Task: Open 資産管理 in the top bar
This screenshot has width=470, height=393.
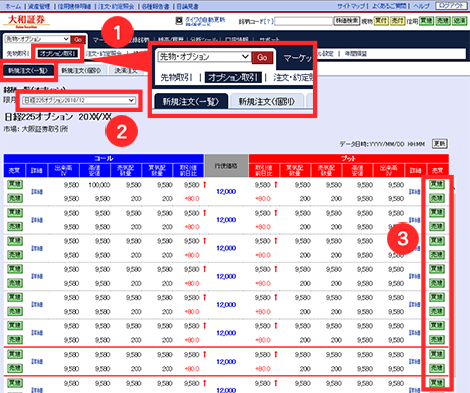Action: coord(39,6)
